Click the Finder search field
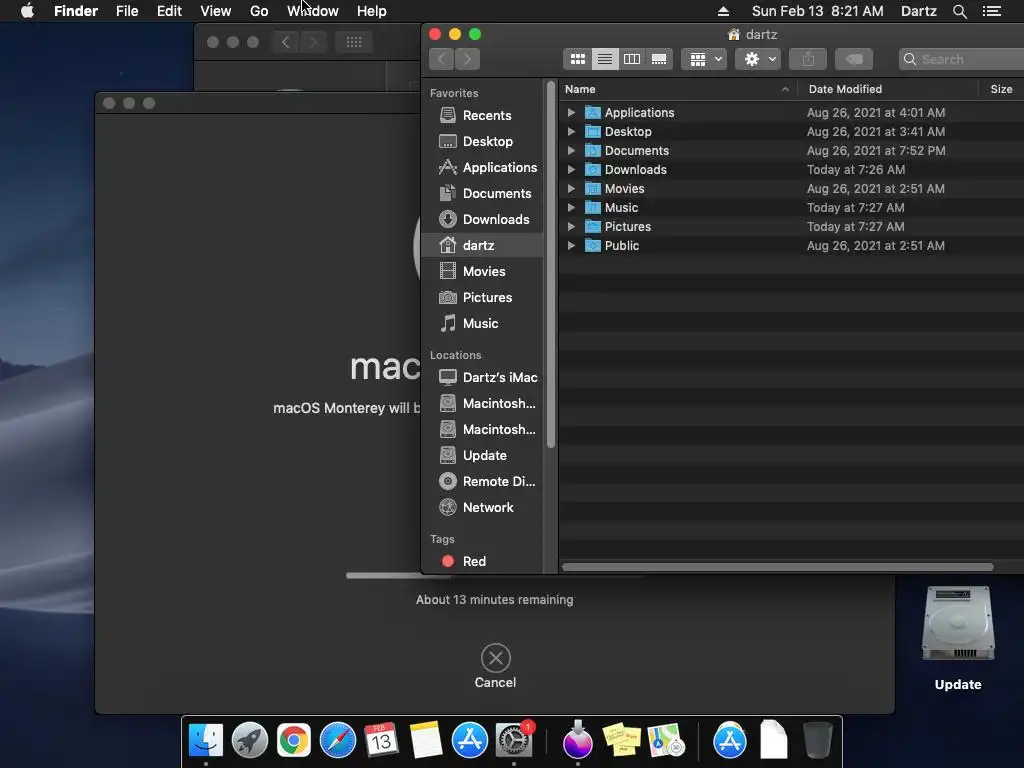Image resolution: width=1024 pixels, height=768 pixels. [x=961, y=59]
